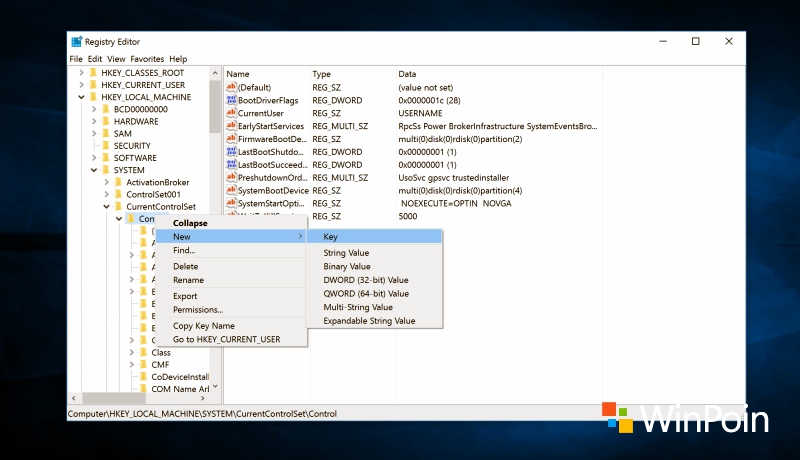
Task: Select the CoDeviceInstall tree key
Action: click(x=180, y=377)
